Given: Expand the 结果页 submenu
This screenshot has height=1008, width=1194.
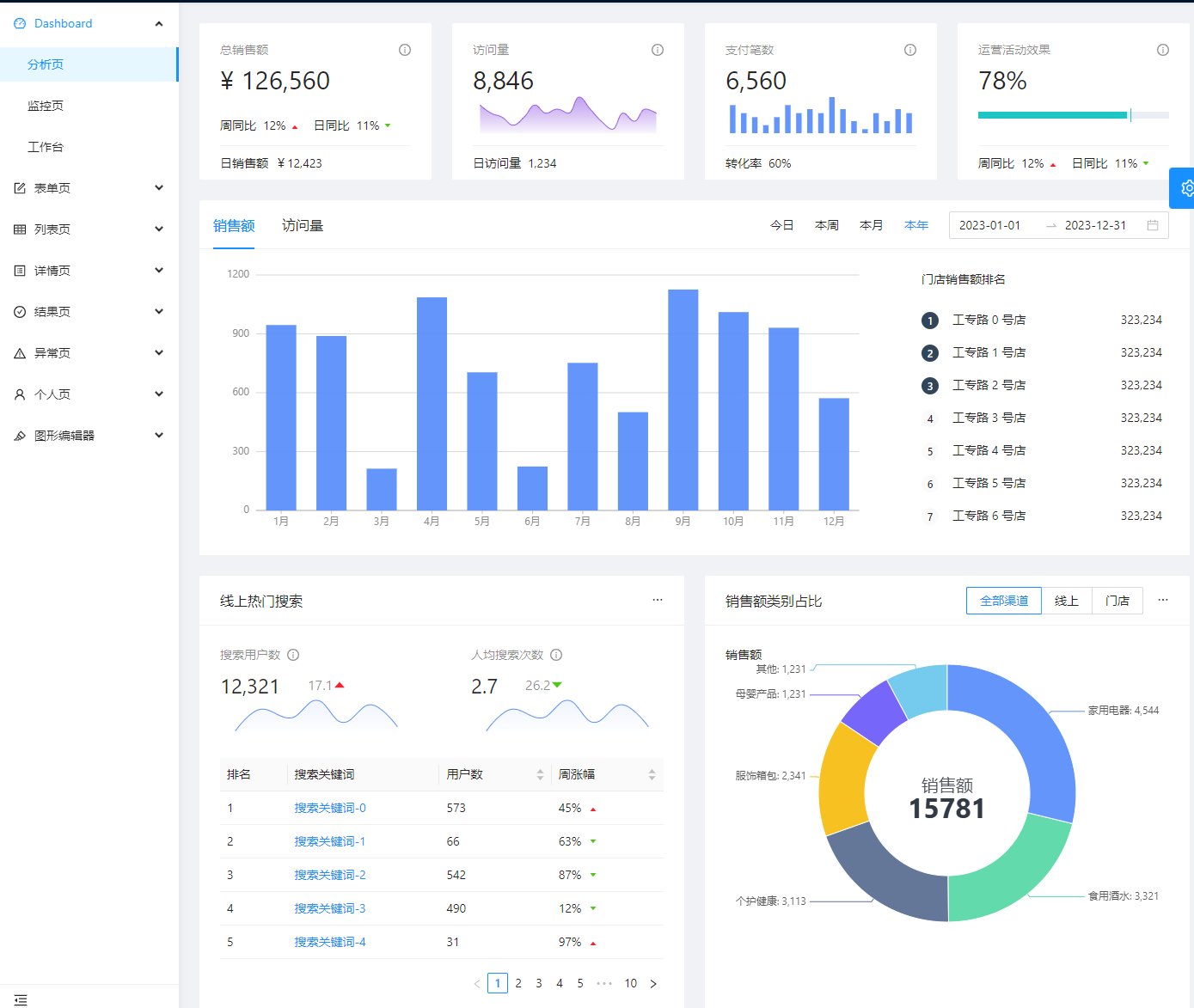Looking at the screenshot, I should pyautogui.click(x=159, y=312).
